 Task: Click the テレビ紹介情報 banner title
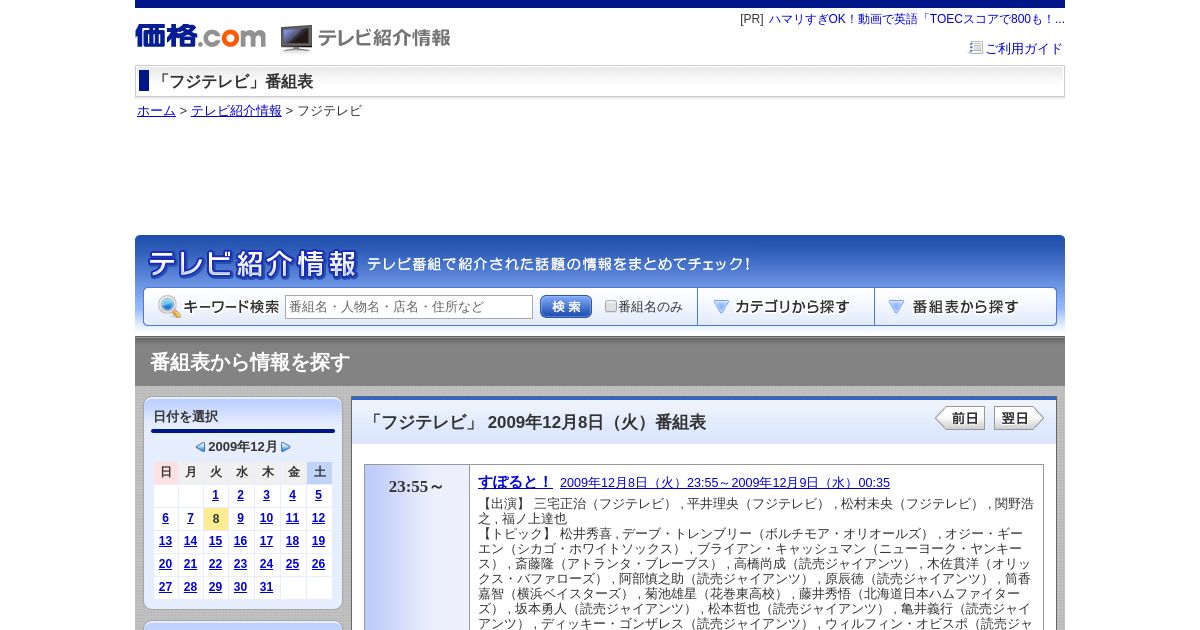[252, 264]
